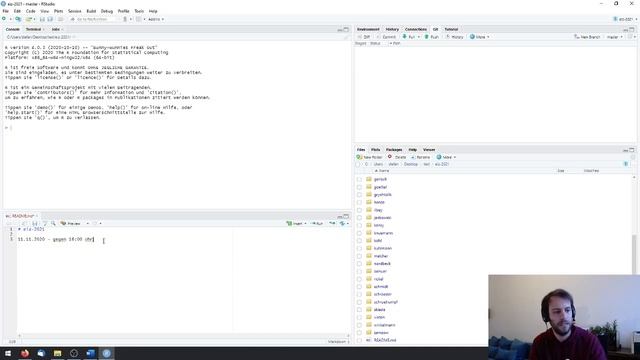Image resolution: width=640 pixels, height=360 pixels.
Task: Tick the checkbox for jankowski folder
Action: coord(359,218)
